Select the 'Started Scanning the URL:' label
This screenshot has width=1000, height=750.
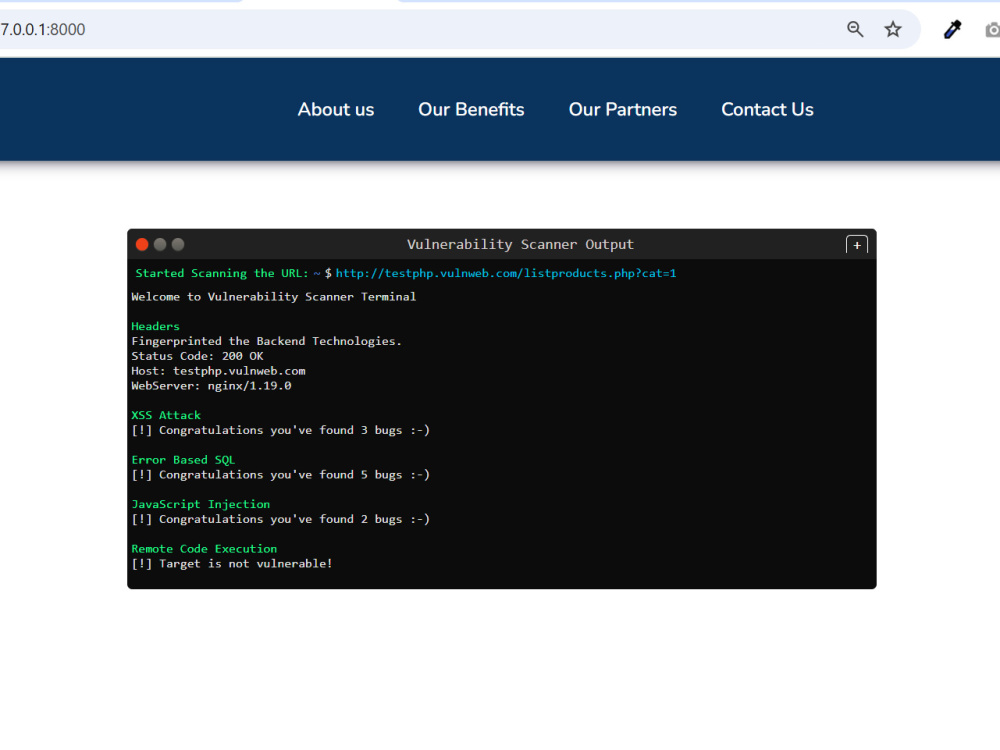[x=222, y=274]
